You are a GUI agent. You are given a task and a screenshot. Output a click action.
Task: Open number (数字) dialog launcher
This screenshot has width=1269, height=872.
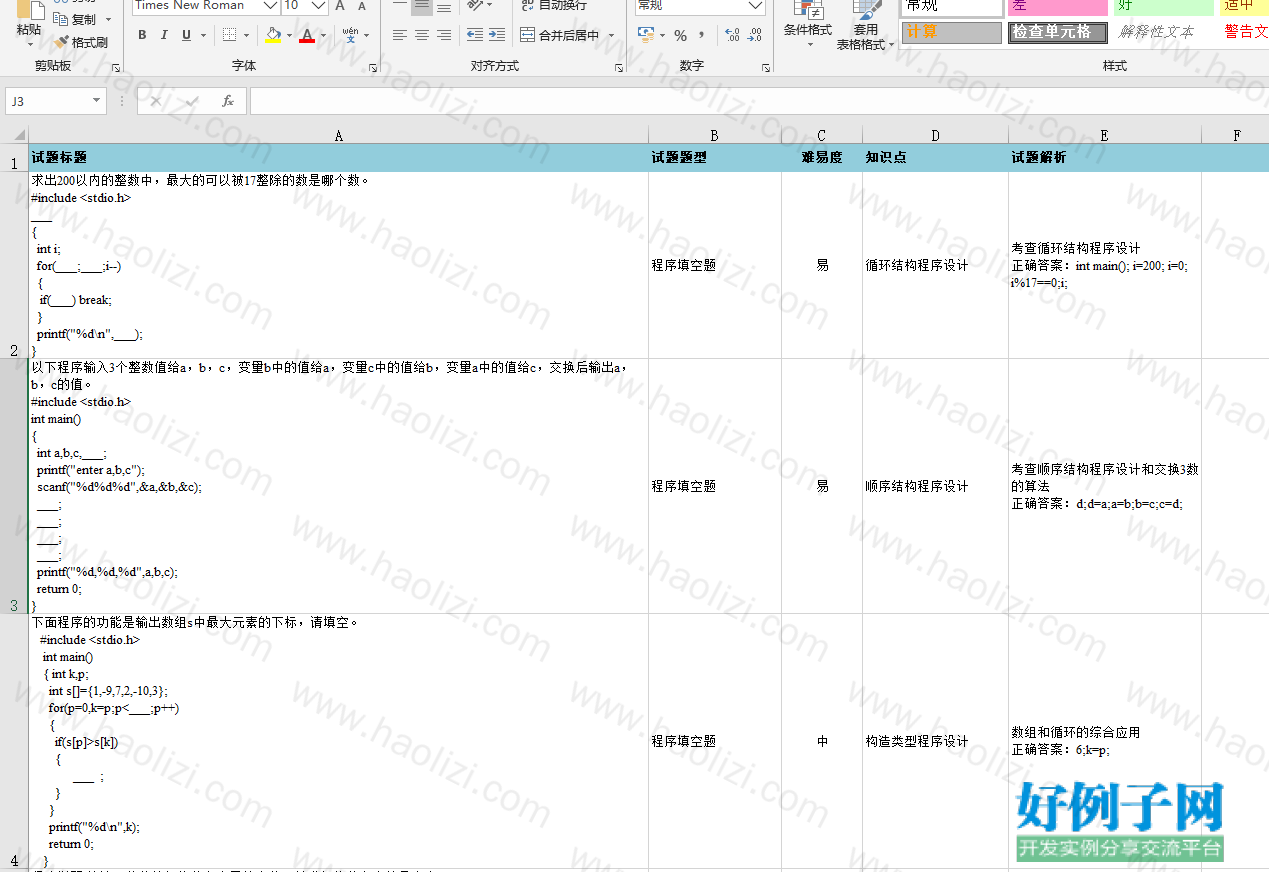click(x=766, y=67)
